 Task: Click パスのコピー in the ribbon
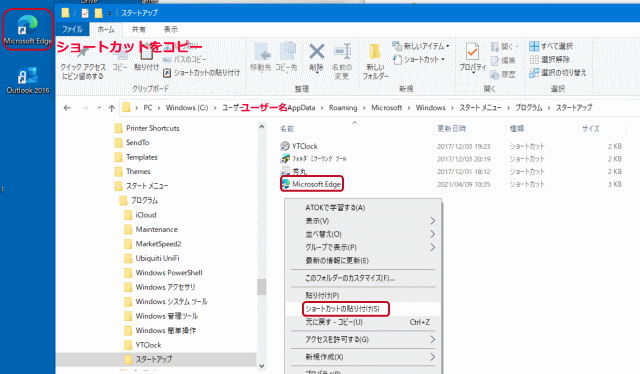pos(184,60)
